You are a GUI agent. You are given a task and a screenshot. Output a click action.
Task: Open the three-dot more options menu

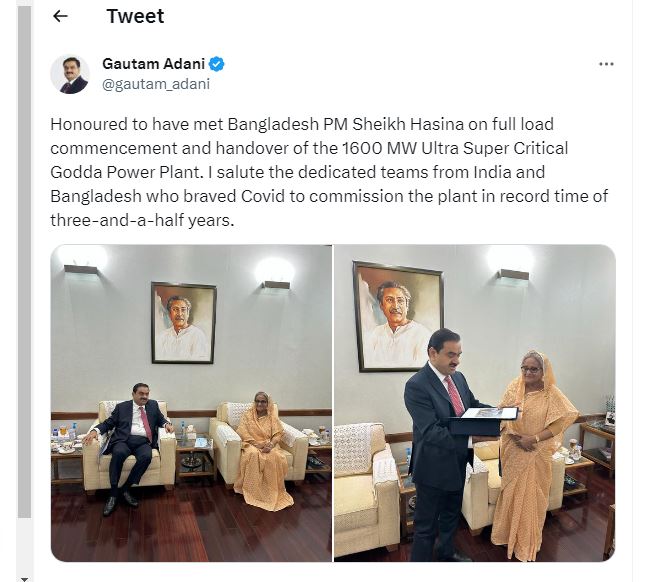[606, 64]
